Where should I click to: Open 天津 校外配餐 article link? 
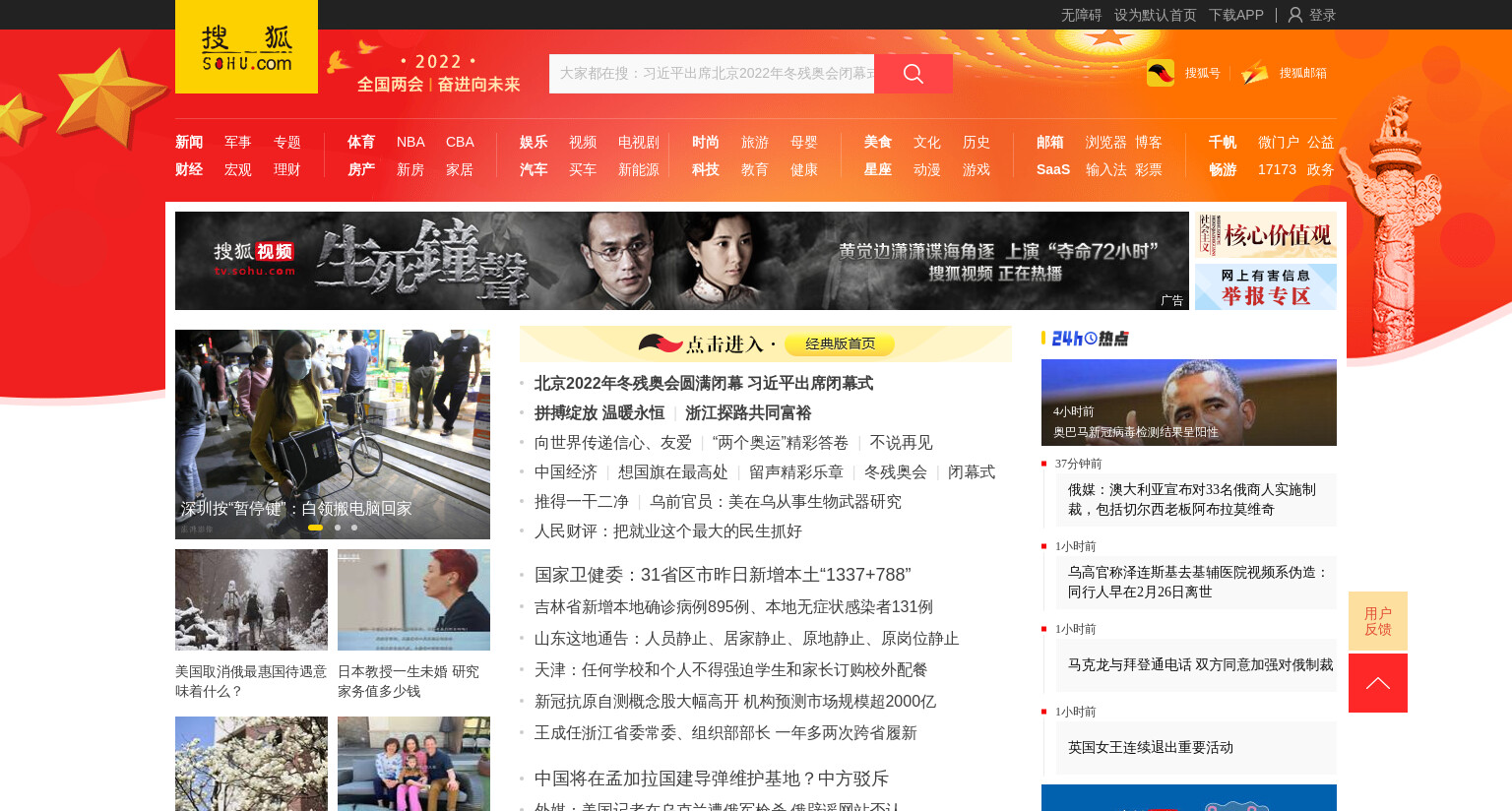pyautogui.click(x=731, y=669)
